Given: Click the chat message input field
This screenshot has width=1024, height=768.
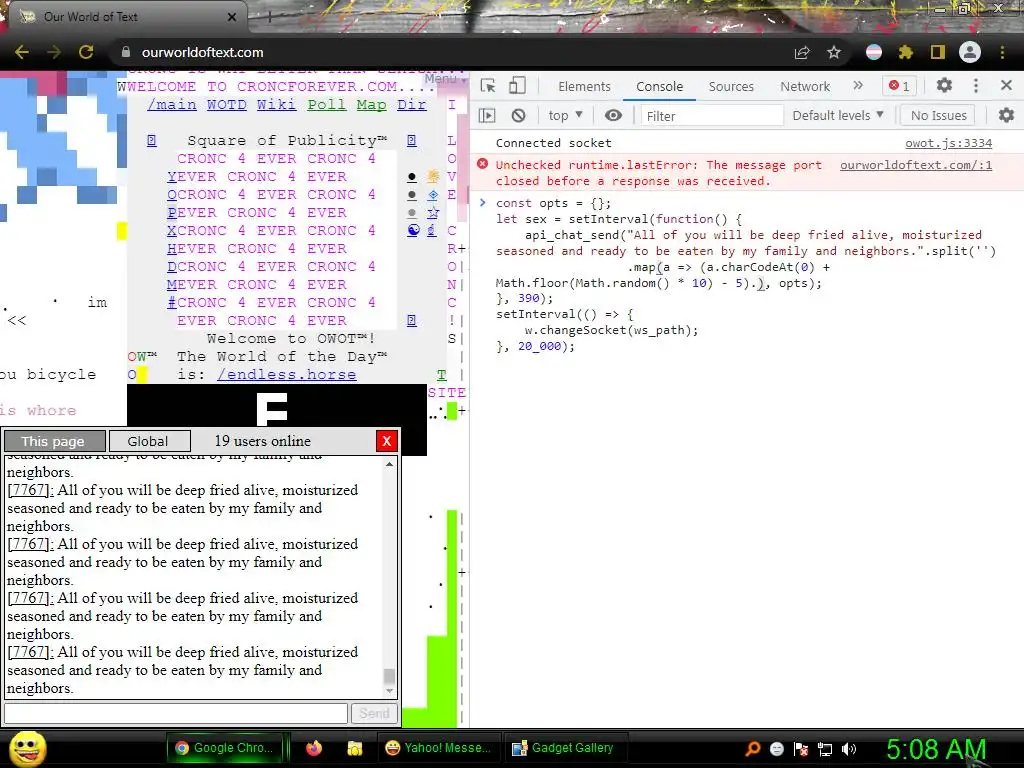Looking at the screenshot, I should (x=176, y=713).
